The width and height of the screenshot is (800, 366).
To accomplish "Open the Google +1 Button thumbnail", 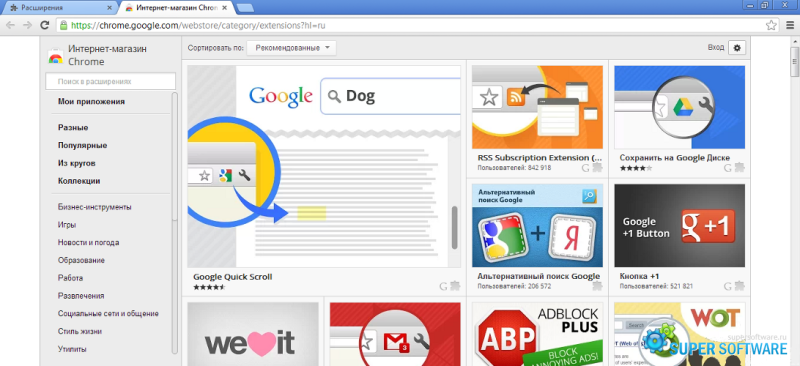I will click(x=680, y=226).
